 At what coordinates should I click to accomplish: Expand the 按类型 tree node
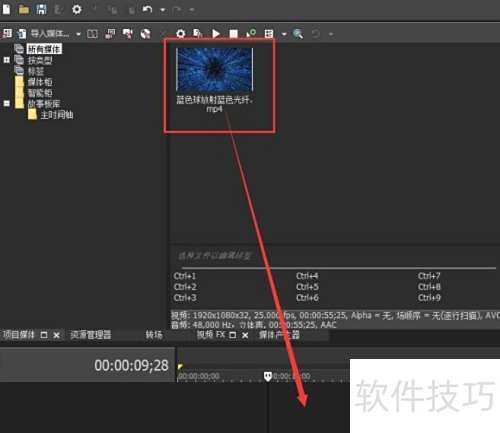click(6, 60)
